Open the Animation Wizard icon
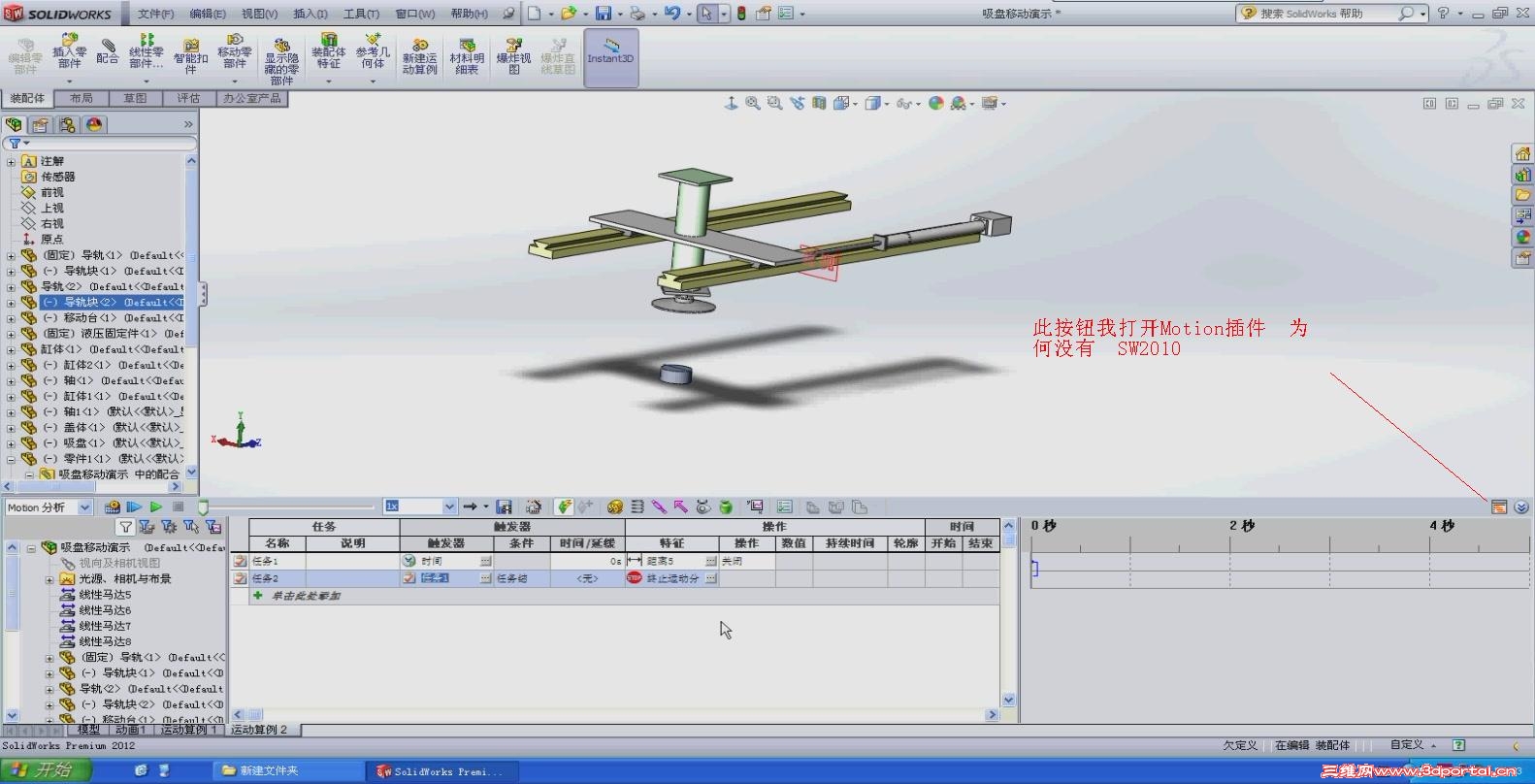Image resolution: width=1535 pixels, height=784 pixels. click(534, 506)
